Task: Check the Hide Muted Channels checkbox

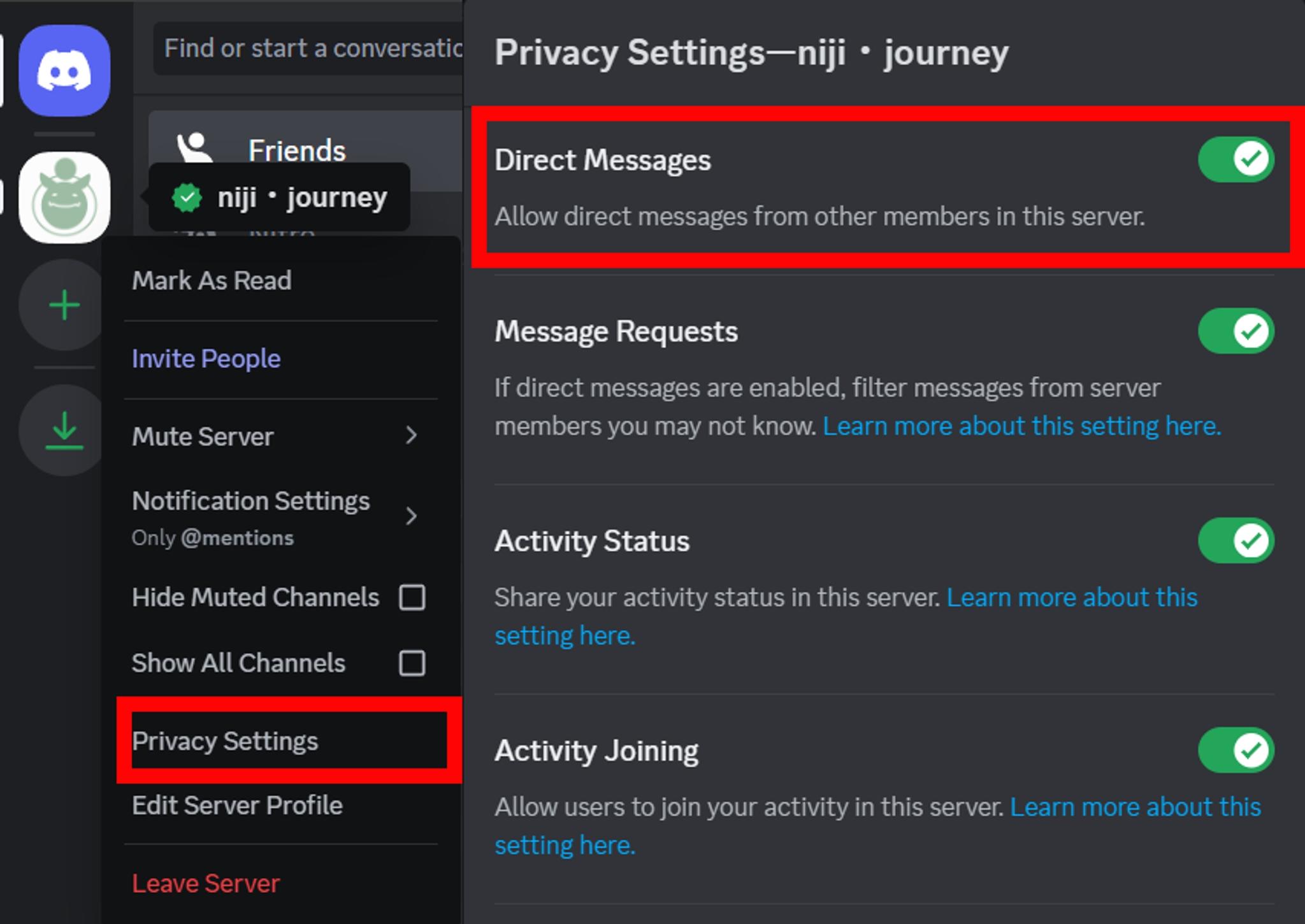Action: (x=412, y=598)
